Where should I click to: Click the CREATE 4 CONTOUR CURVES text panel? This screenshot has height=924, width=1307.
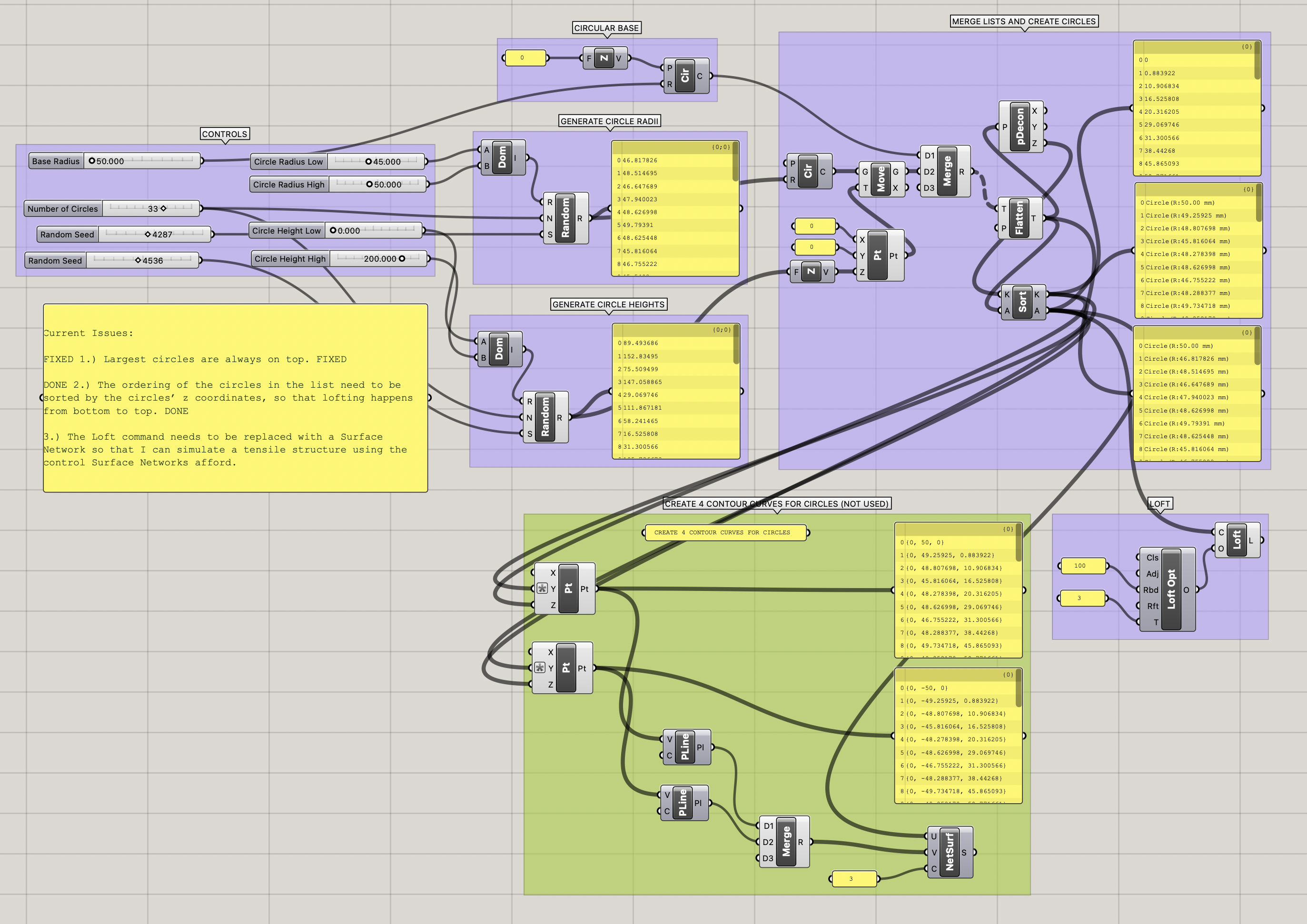pyautogui.click(x=725, y=532)
